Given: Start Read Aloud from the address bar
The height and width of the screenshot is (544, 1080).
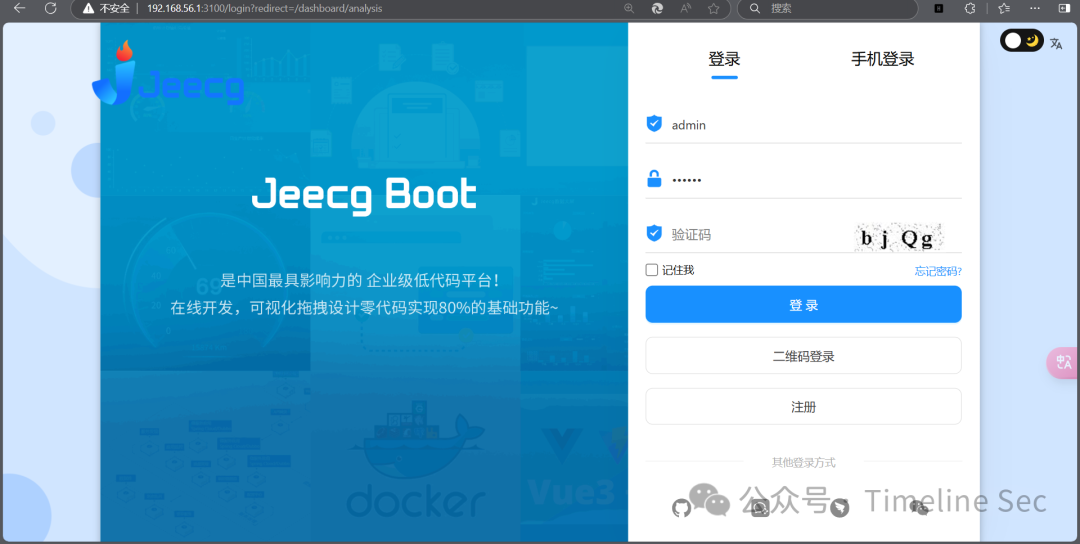Looking at the screenshot, I should [x=686, y=8].
